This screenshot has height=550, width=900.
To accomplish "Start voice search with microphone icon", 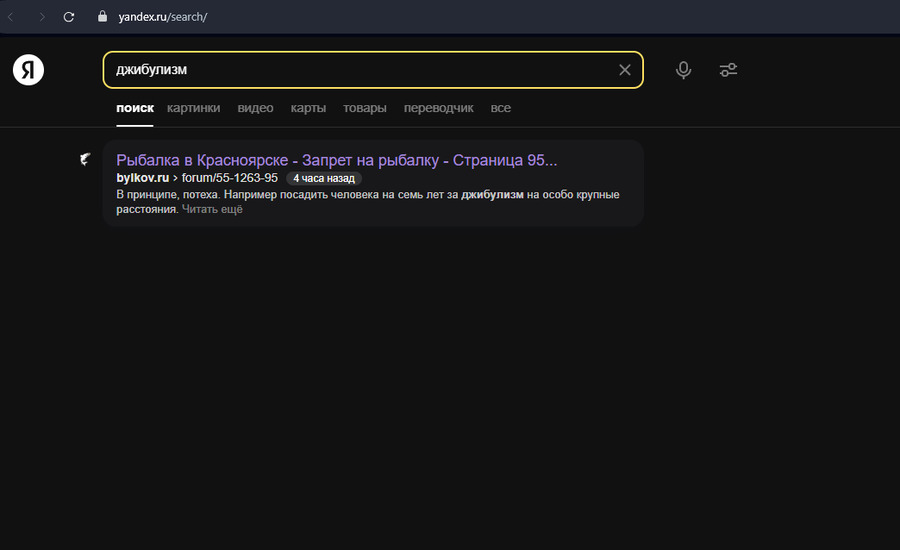I will (x=683, y=70).
